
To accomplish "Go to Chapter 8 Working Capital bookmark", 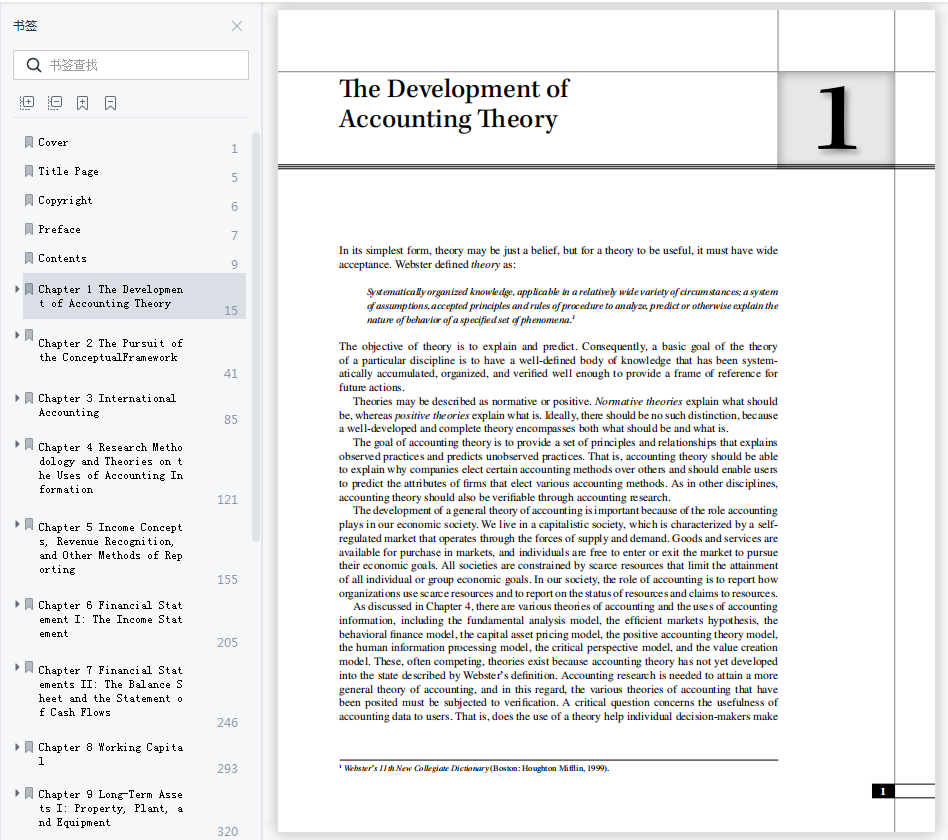I will 111,754.
